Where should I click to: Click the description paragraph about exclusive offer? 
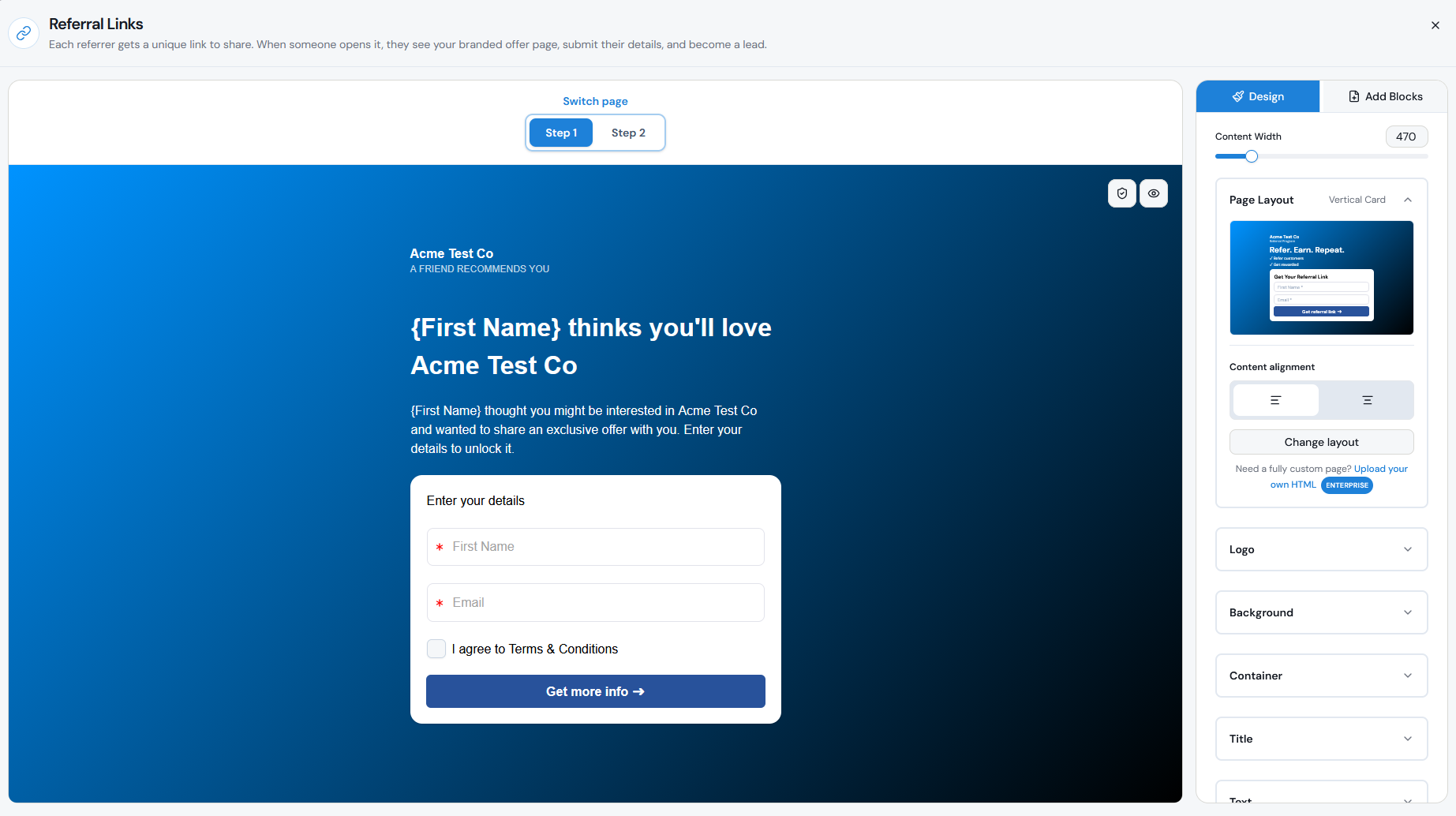[584, 429]
